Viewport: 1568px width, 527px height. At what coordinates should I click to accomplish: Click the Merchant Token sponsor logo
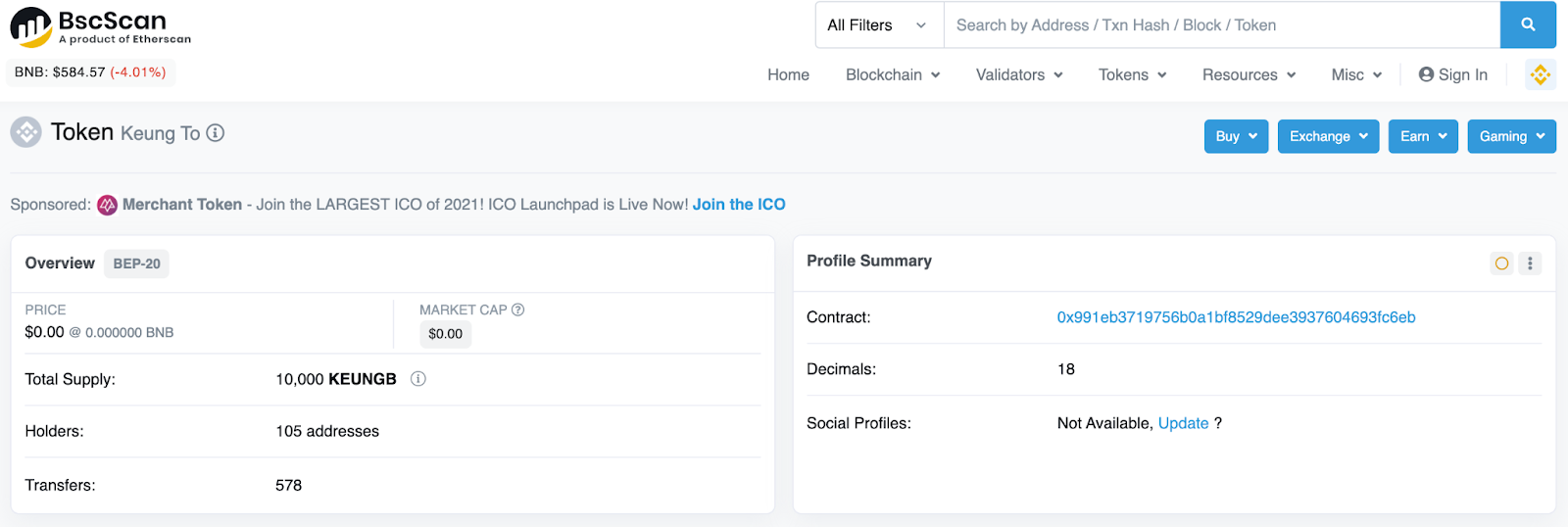tap(108, 205)
